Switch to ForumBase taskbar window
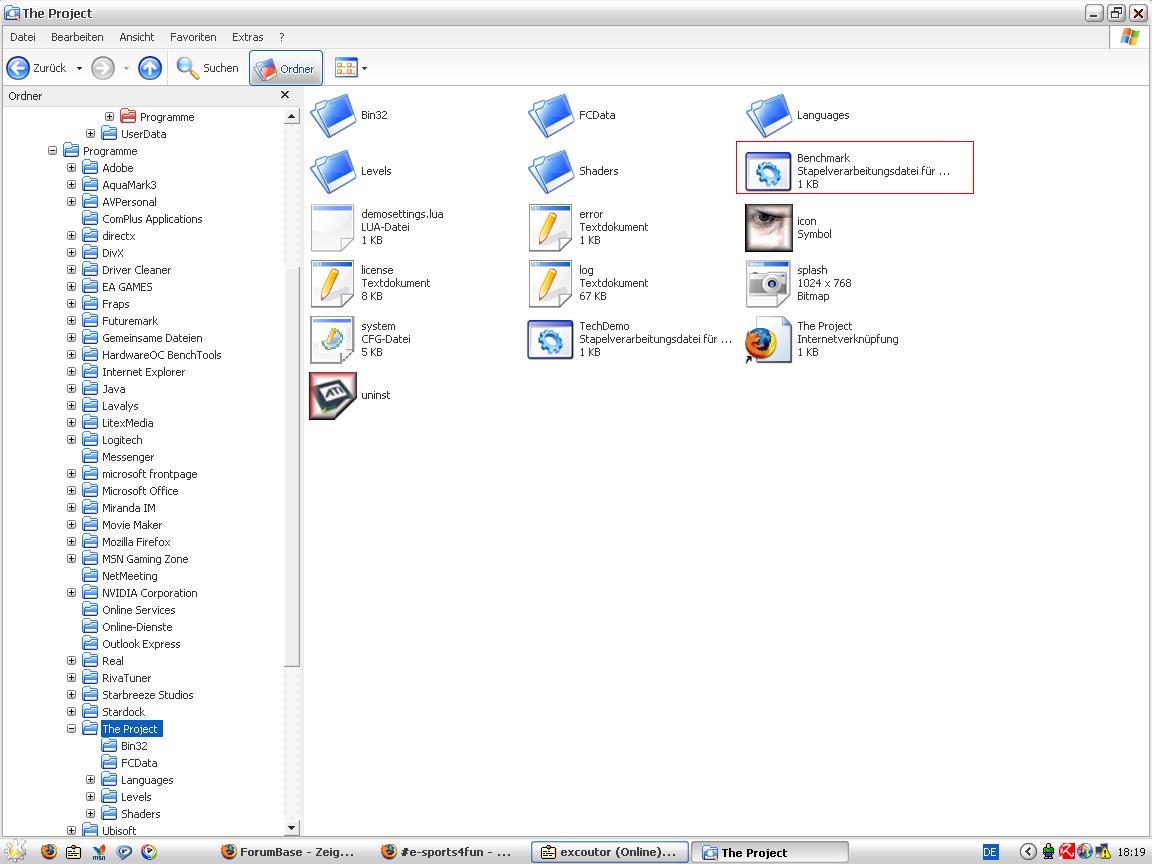 click(288, 852)
